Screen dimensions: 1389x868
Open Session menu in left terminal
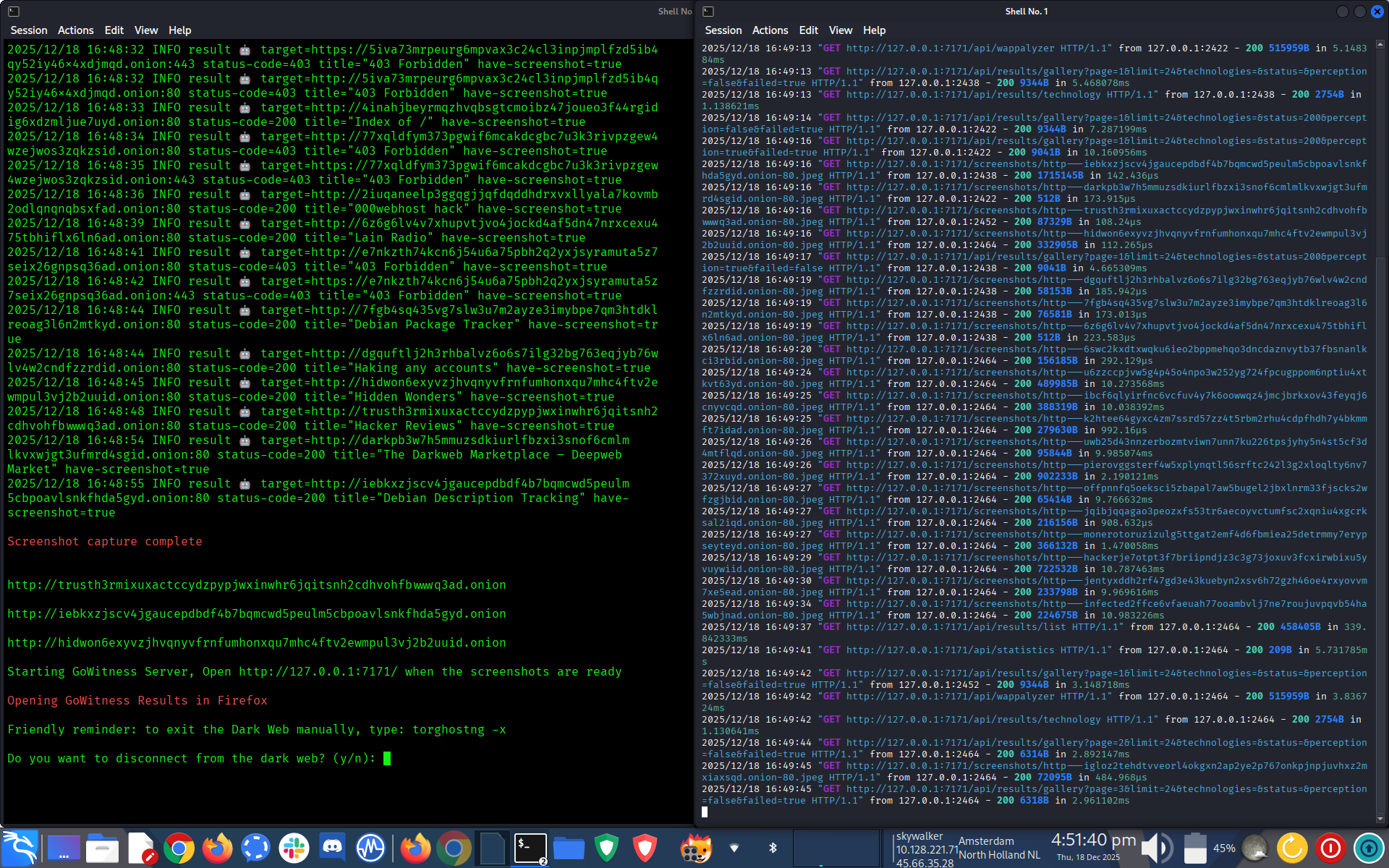[x=29, y=30]
